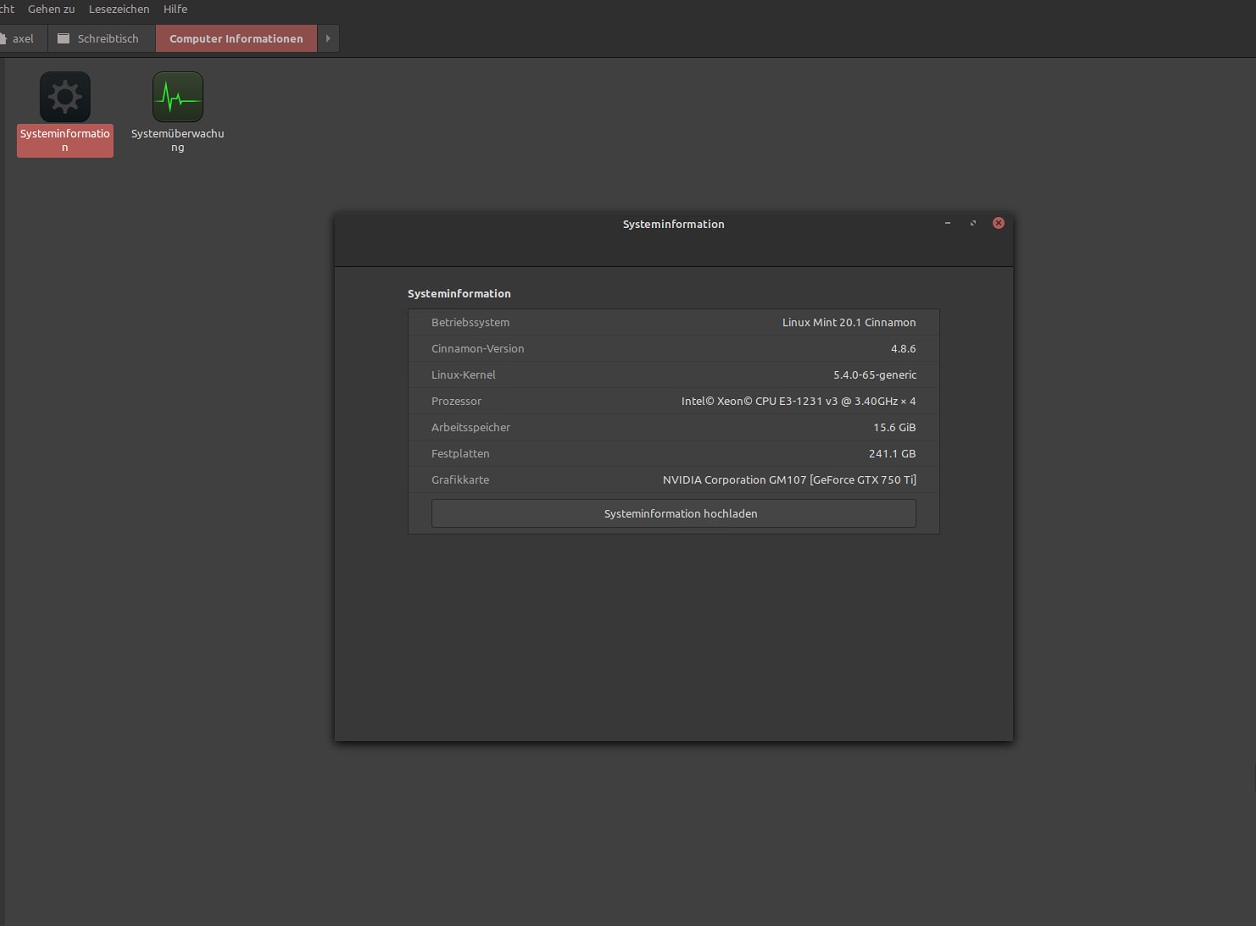The width and height of the screenshot is (1256, 926).
Task: Select the 15.6 GiB memory value
Action: click(x=894, y=427)
